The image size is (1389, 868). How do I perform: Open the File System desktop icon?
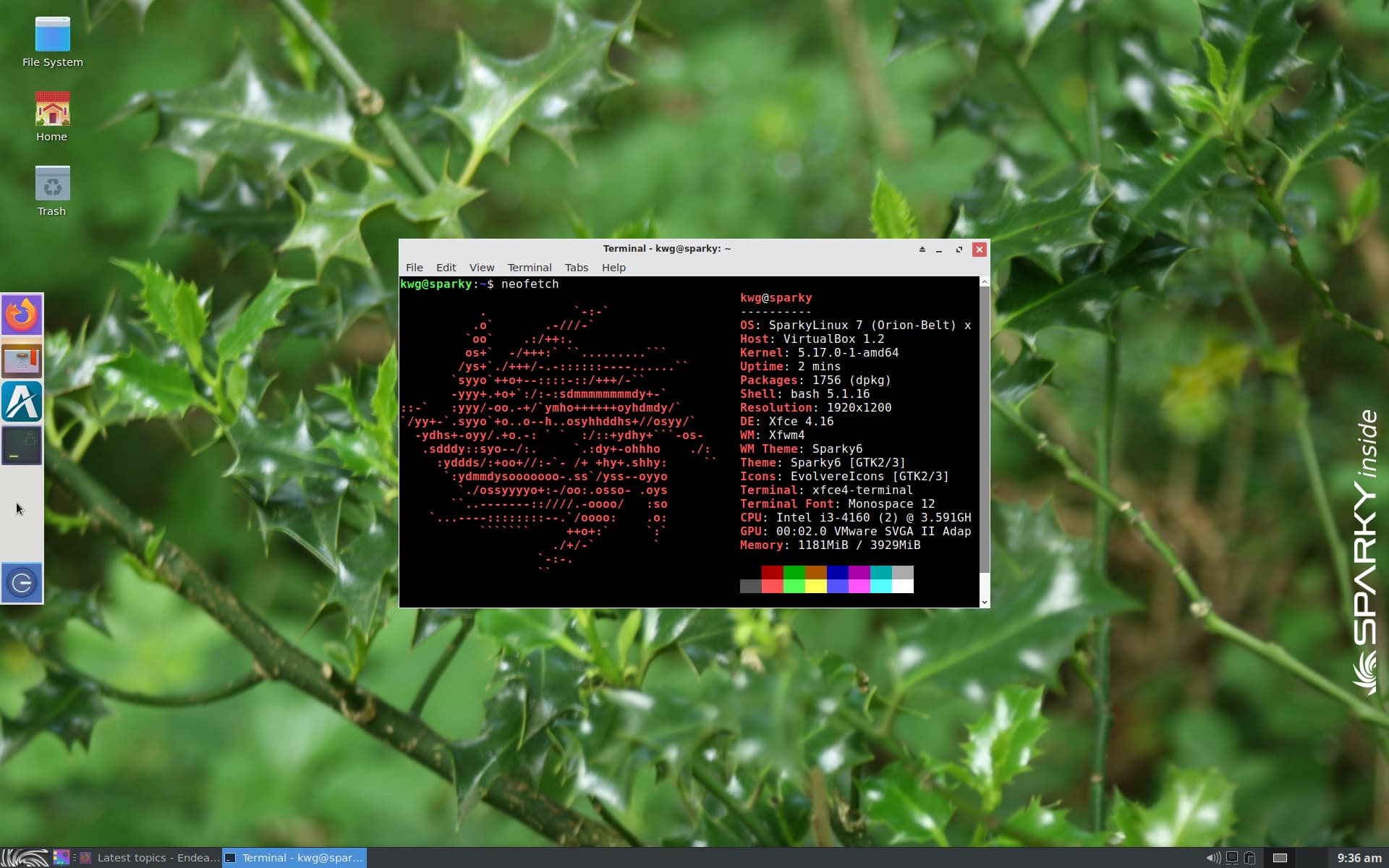pos(52,43)
